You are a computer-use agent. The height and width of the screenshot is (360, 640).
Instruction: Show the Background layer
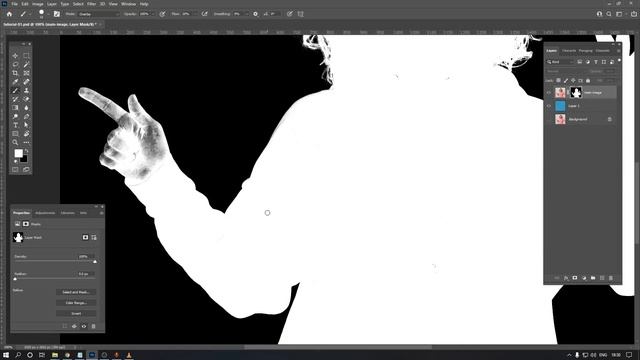[x=549, y=119]
